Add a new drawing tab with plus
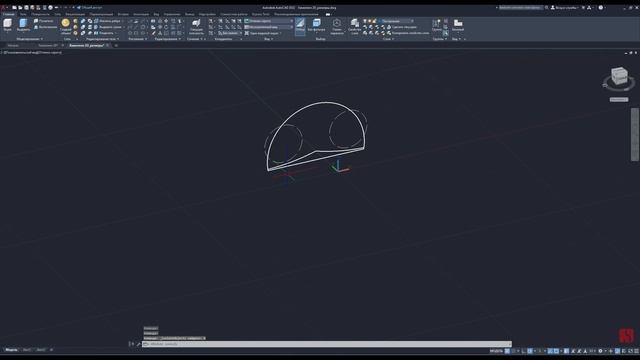 tap(116, 46)
